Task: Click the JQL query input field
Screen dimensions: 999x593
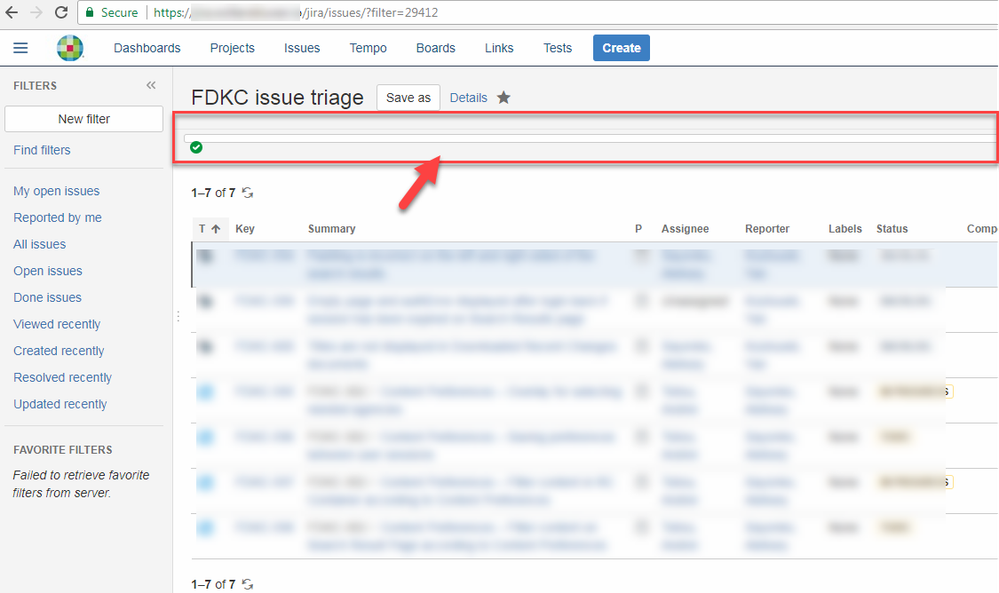Action: pyautogui.click(x=591, y=138)
